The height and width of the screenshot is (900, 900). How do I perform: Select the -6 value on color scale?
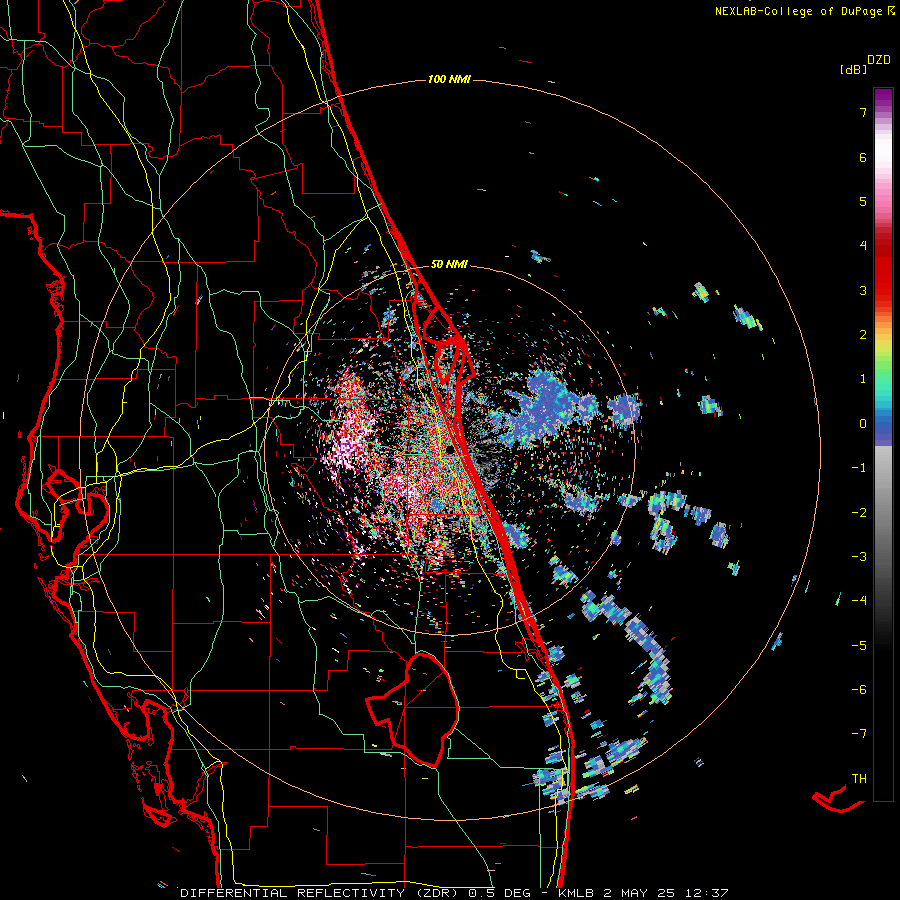[859, 690]
